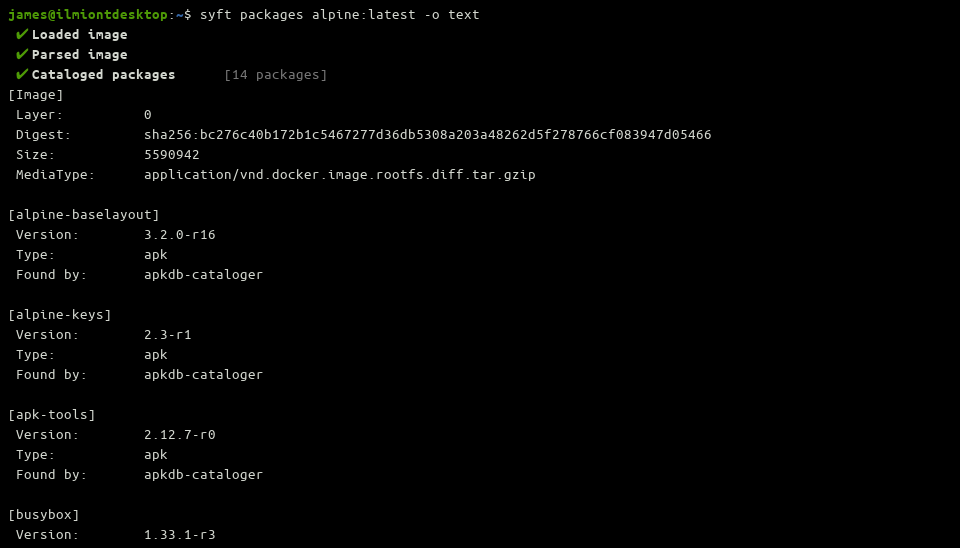Viewport: 960px width, 548px height.
Task: Click the checkmark beside Cataloged packages
Action: (22, 75)
